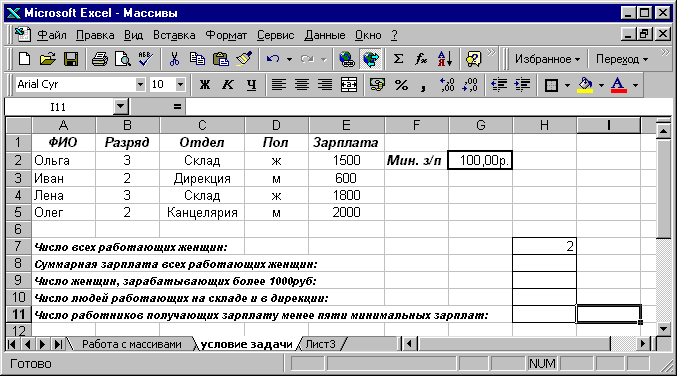The height and width of the screenshot is (376, 677).
Task: Toggle bold Ж formatting
Action: tap(205, 85)
